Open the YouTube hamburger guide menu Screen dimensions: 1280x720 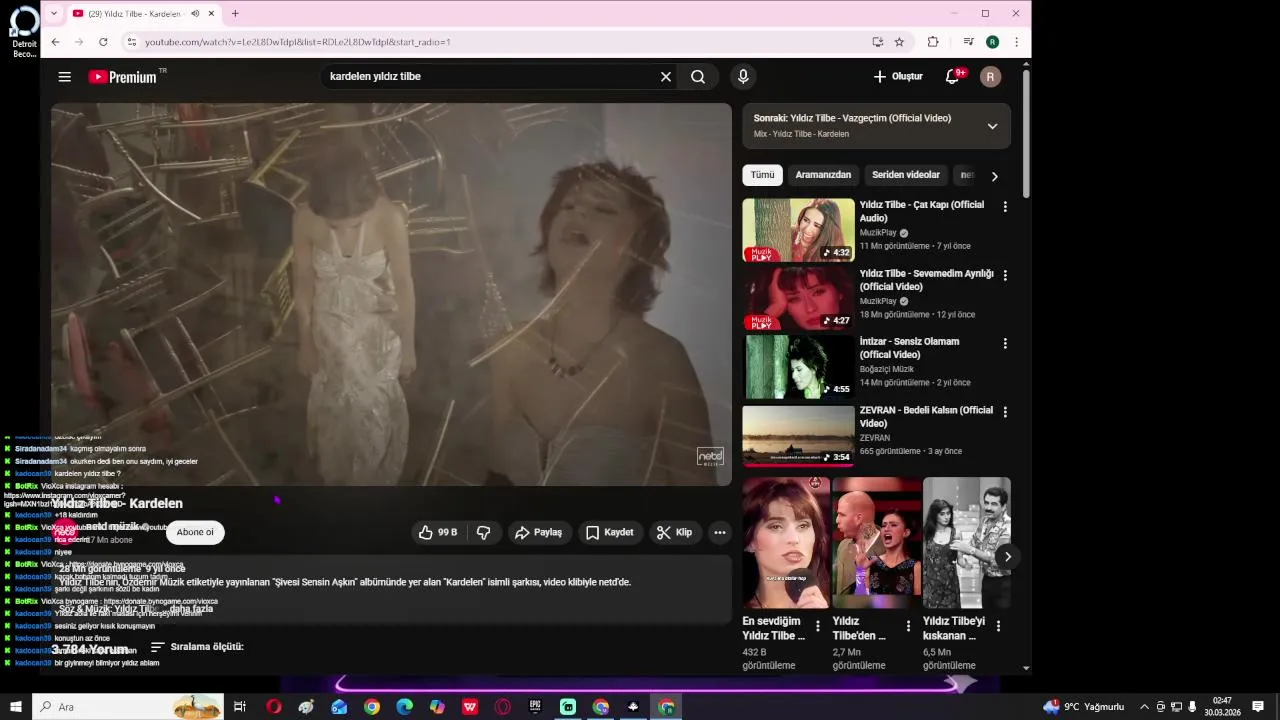65,77
